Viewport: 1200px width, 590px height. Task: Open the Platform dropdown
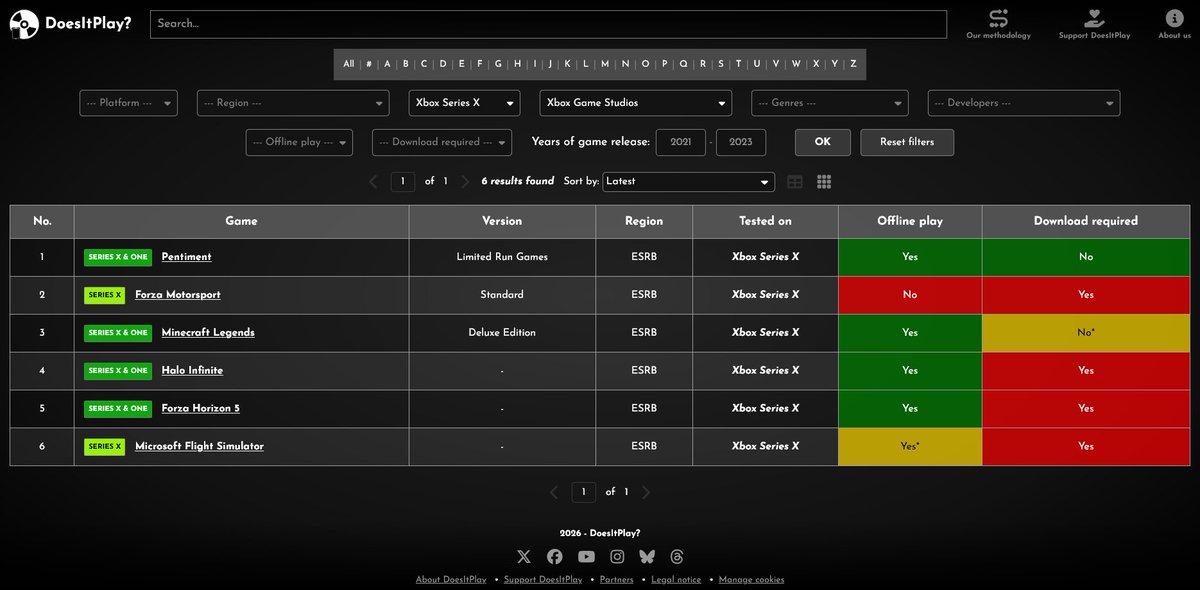(x=129, y=103)
